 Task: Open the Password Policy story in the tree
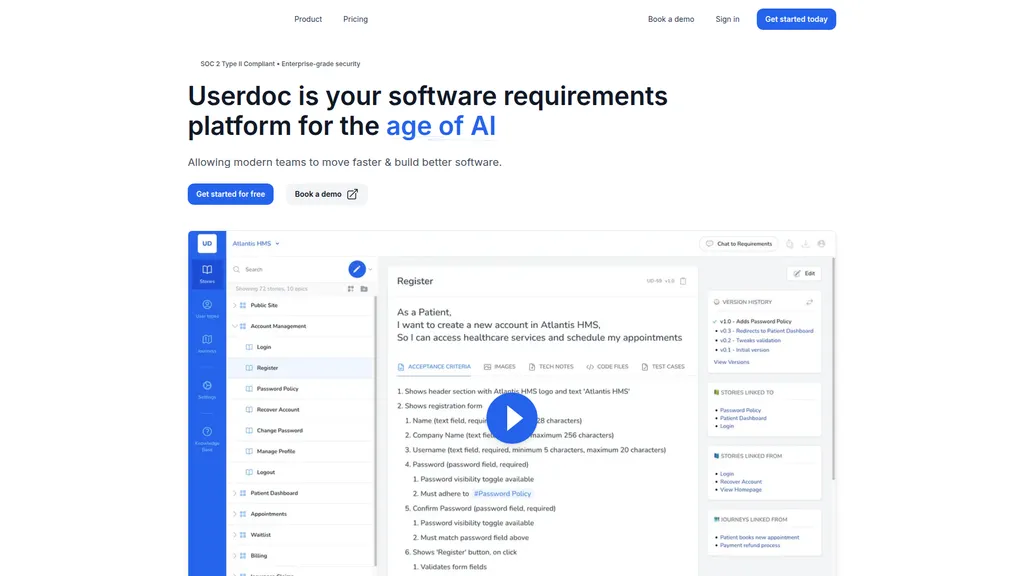(278, 389)
